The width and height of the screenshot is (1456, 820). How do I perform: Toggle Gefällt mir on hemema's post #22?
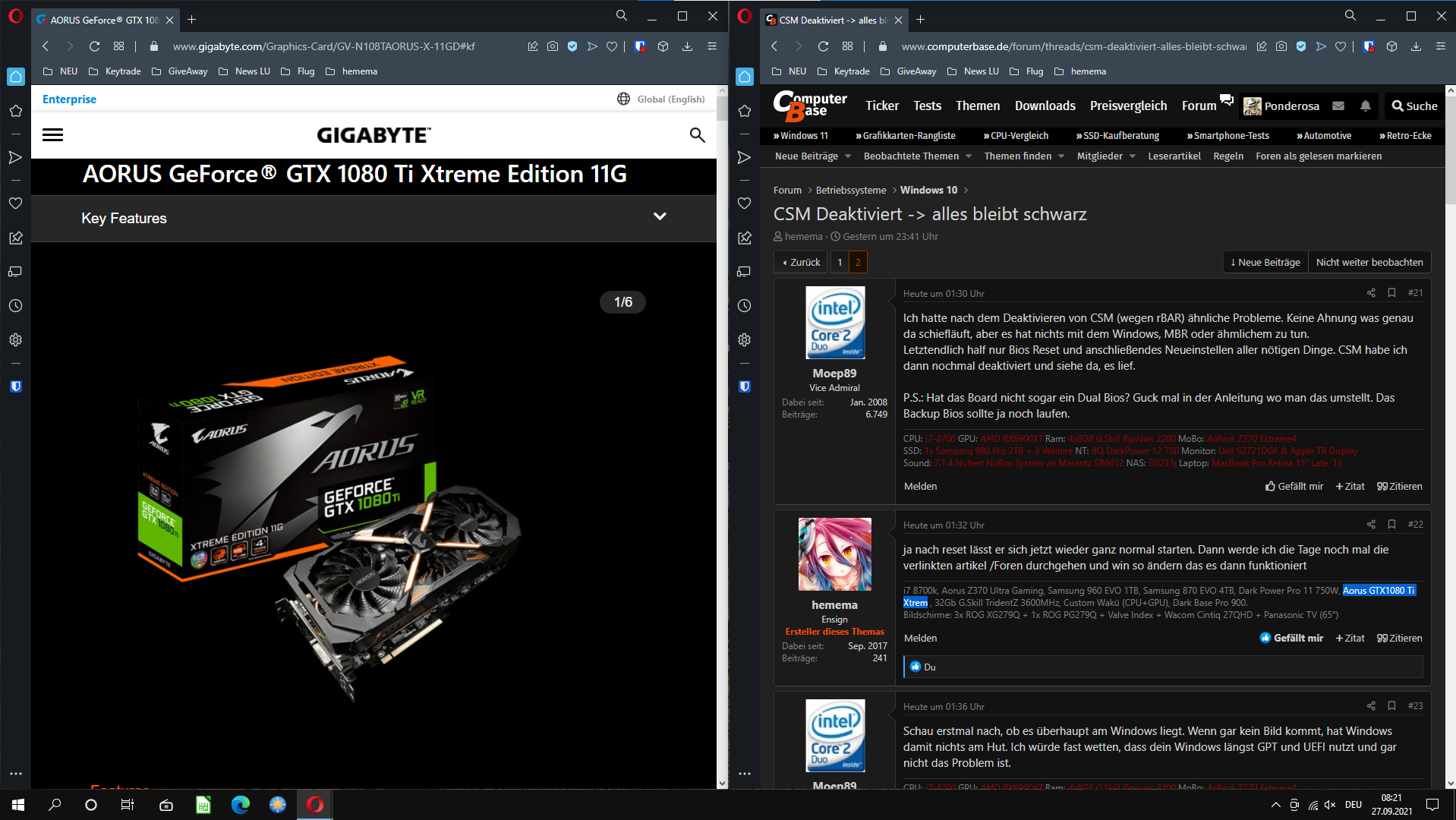[1291, 639]
